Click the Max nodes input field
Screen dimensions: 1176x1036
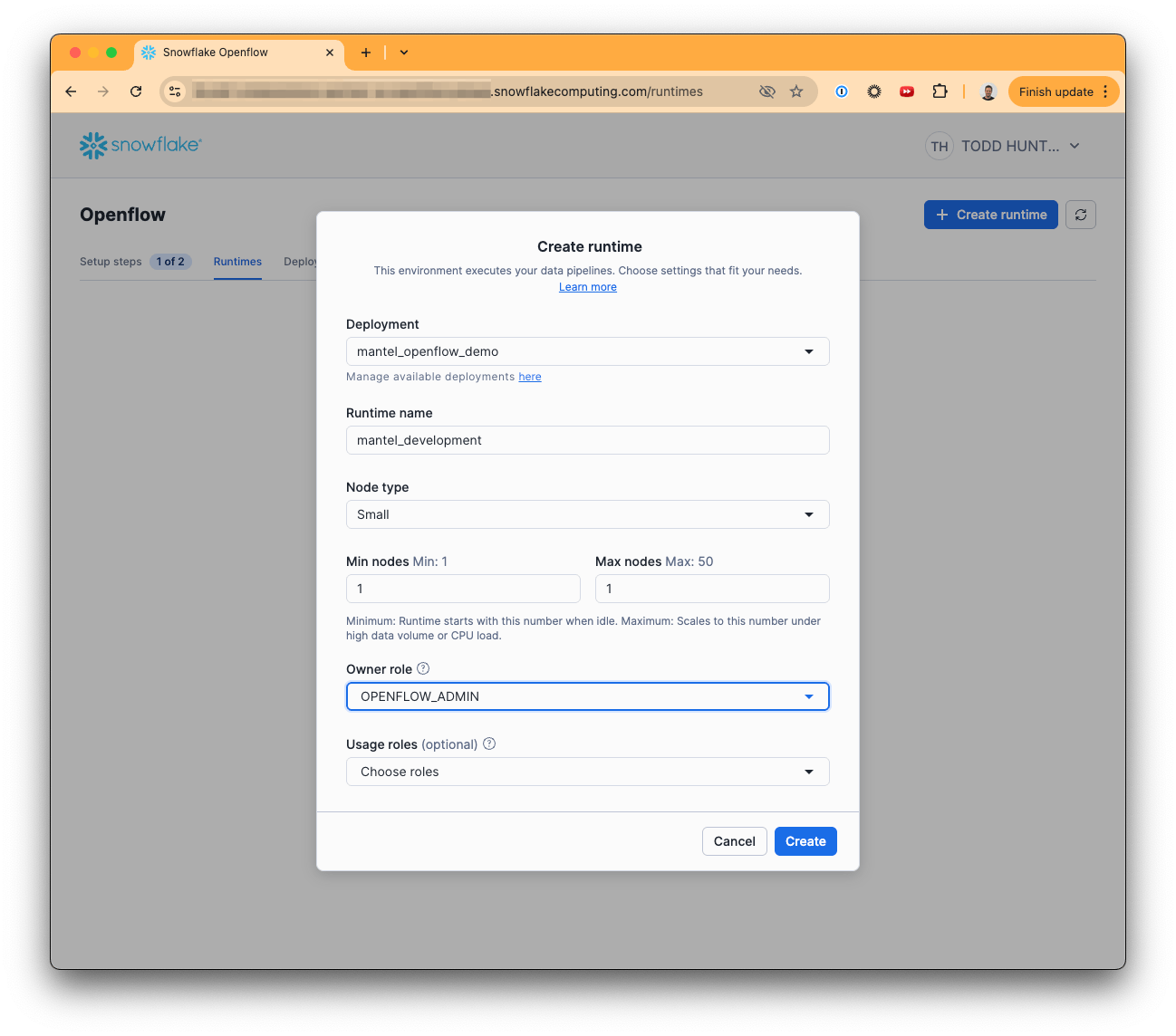click(x=712, y=589)
